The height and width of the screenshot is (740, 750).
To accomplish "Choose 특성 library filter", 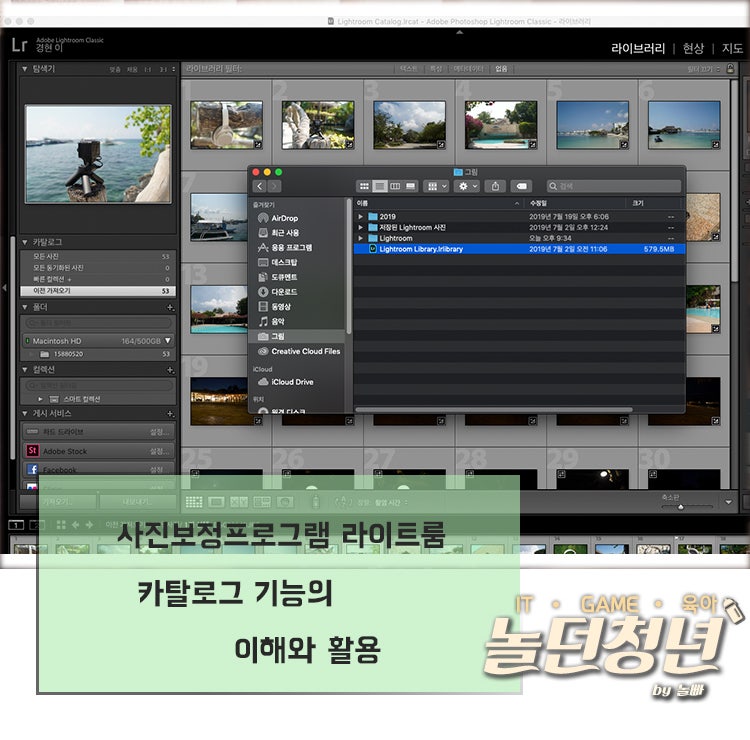I will 436,69.
